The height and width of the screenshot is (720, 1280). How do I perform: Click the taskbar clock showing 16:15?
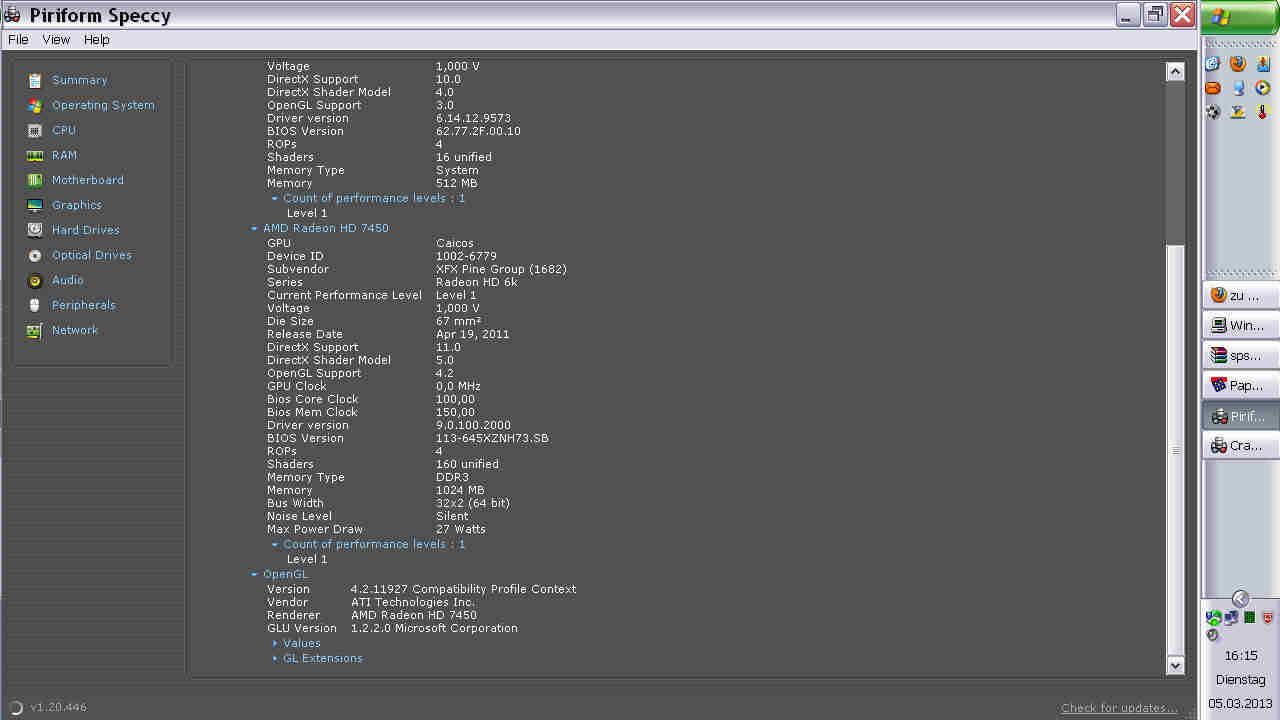pyautogui.click(x=1240, y=656)
